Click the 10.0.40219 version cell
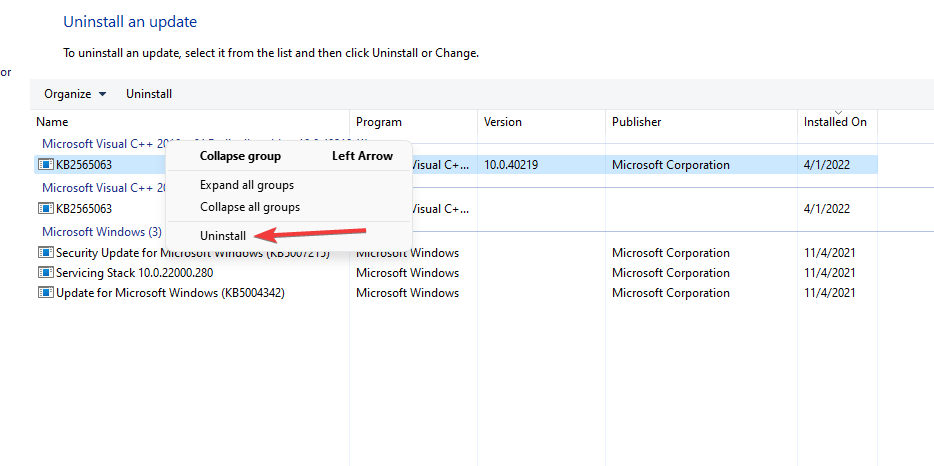 coord(511,165)
